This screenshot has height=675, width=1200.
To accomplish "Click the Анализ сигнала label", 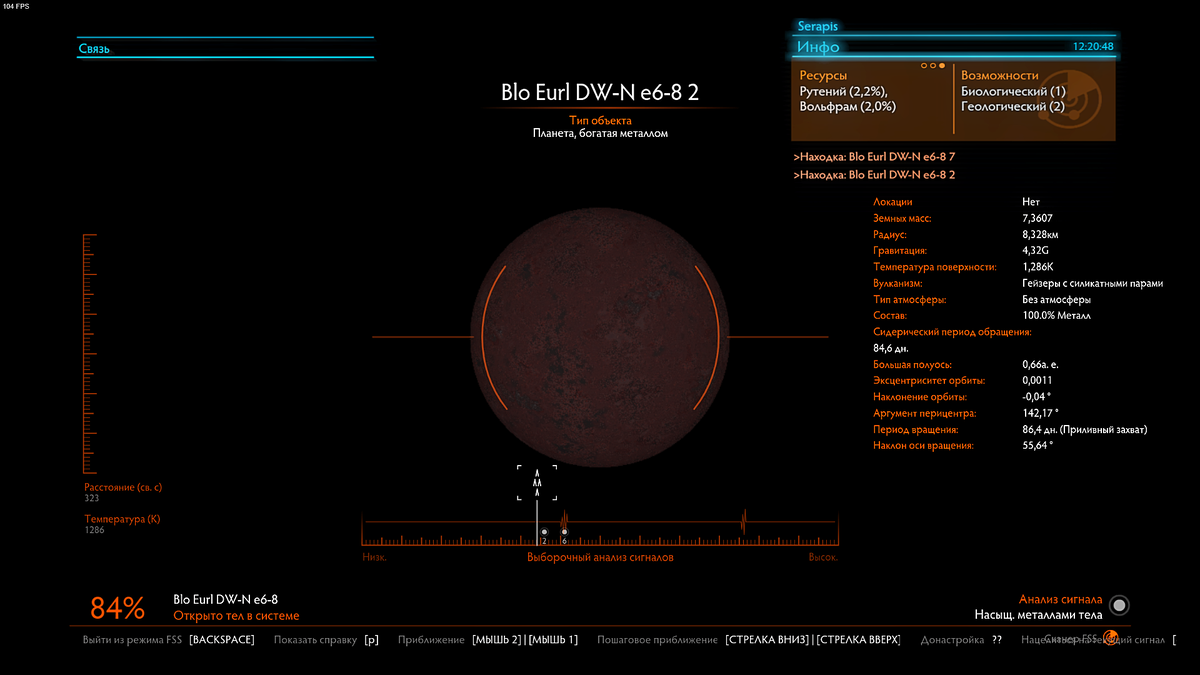I will (1061, 599).
